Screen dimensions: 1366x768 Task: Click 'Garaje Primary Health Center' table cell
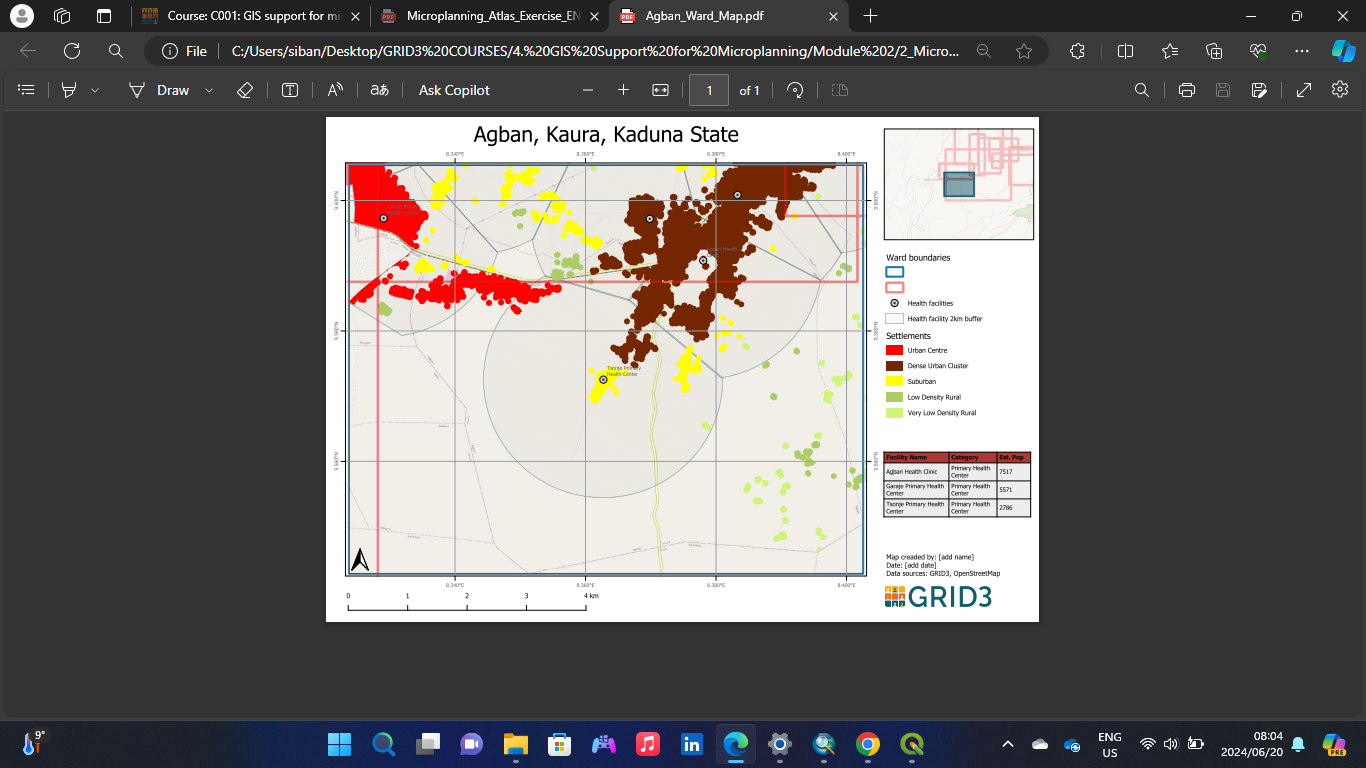click(916, 489)
